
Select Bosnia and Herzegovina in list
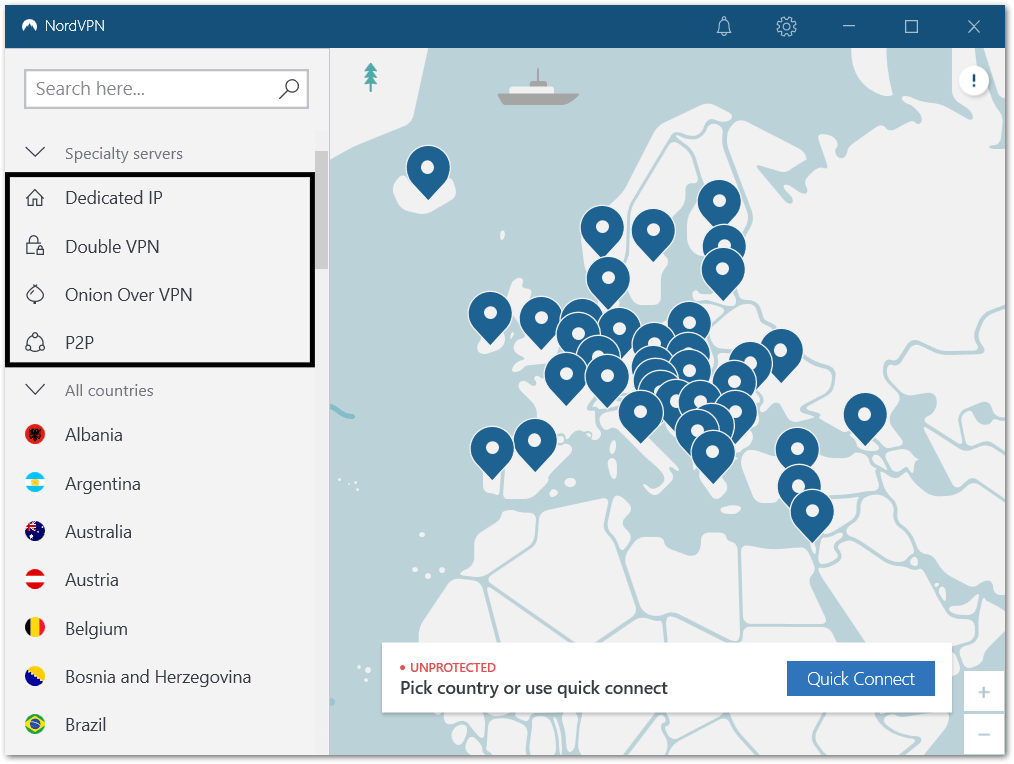[160, 676]
